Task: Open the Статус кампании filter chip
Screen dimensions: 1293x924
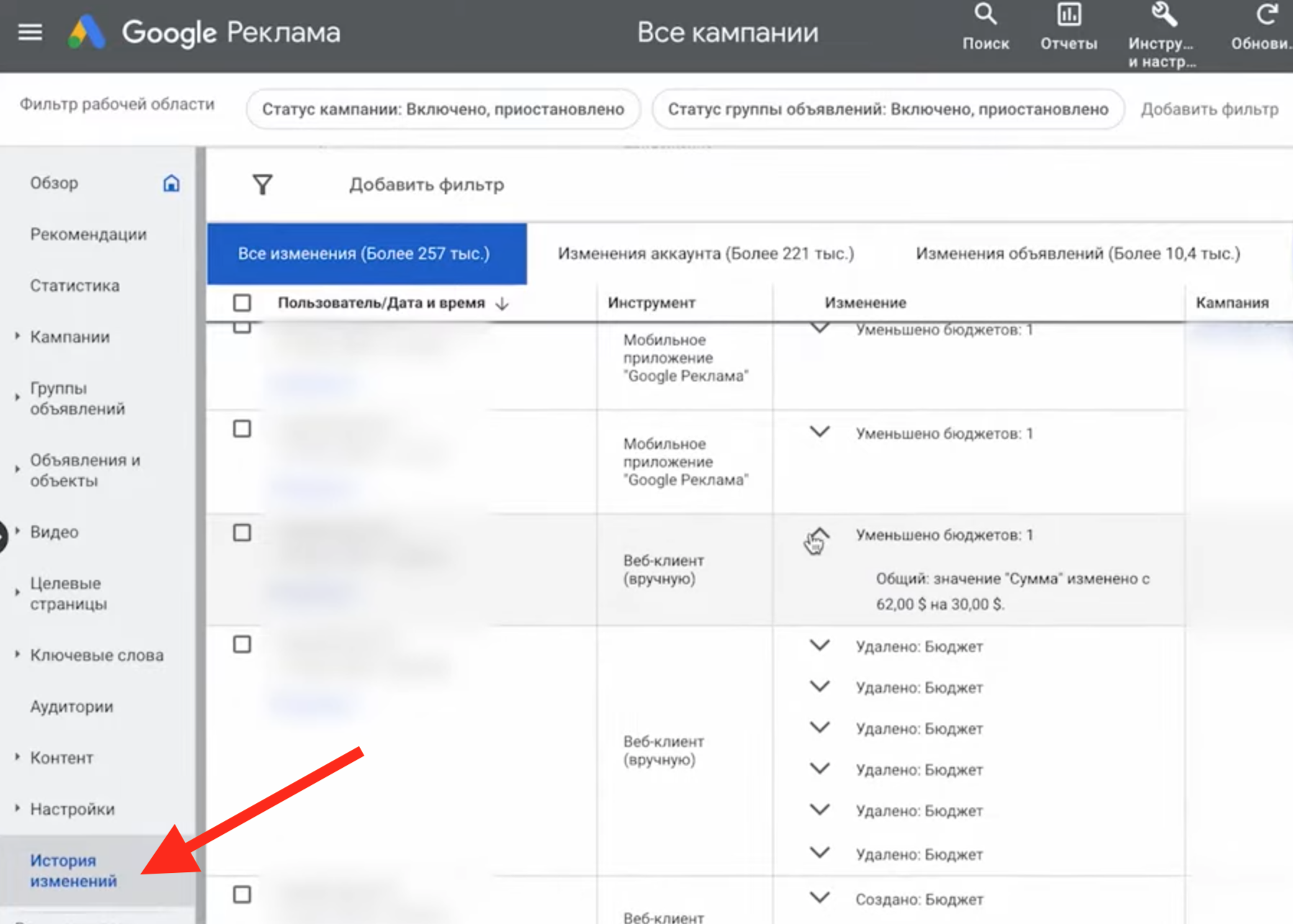Action: tap(442, 109)
